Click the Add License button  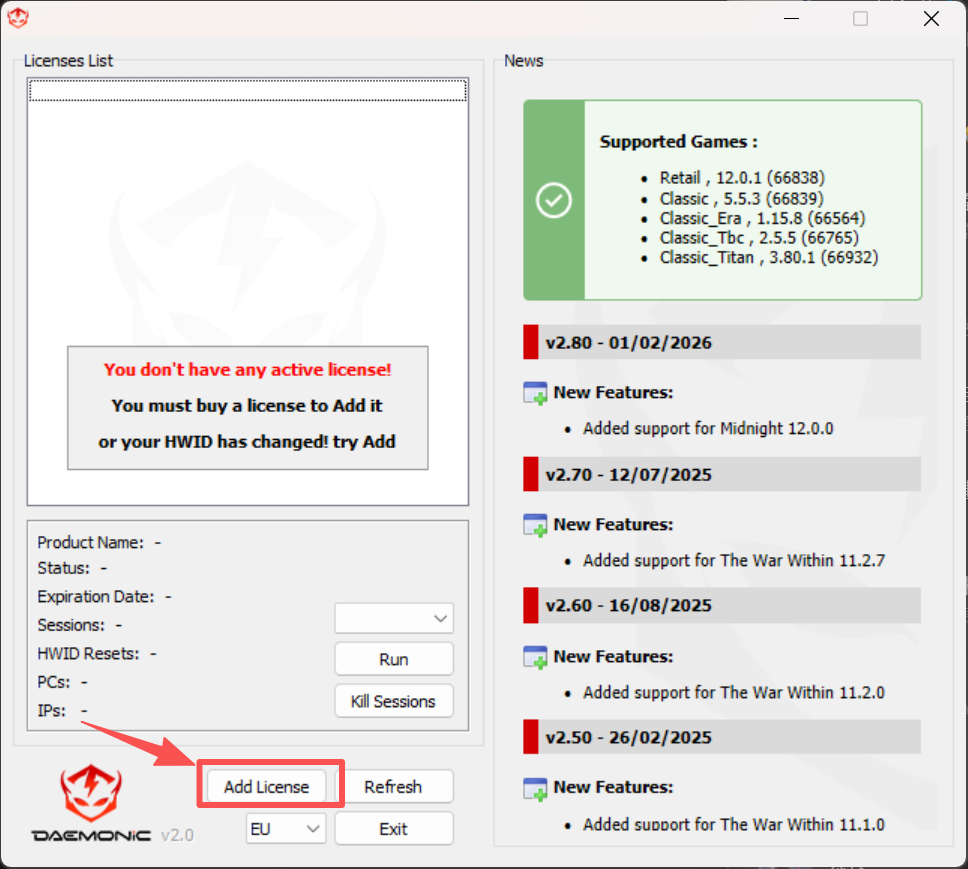[x=266, y=786]
